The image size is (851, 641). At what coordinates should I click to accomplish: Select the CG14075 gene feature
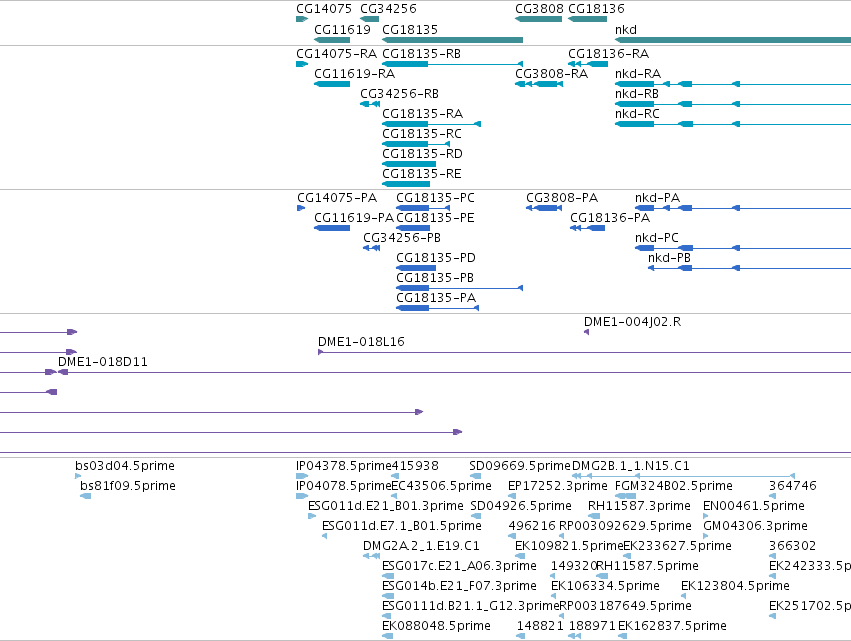click(302, 19)
